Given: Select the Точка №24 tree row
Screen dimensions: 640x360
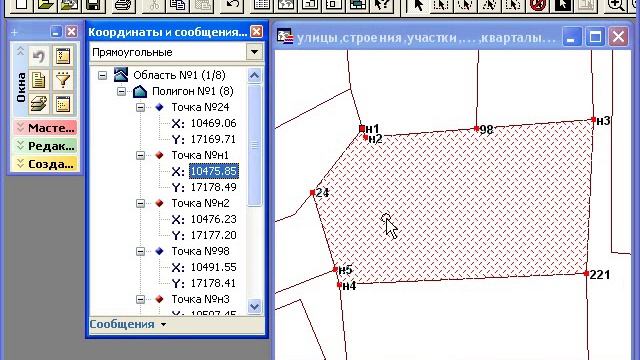Looking at the screenshot, I should (200, 107).
